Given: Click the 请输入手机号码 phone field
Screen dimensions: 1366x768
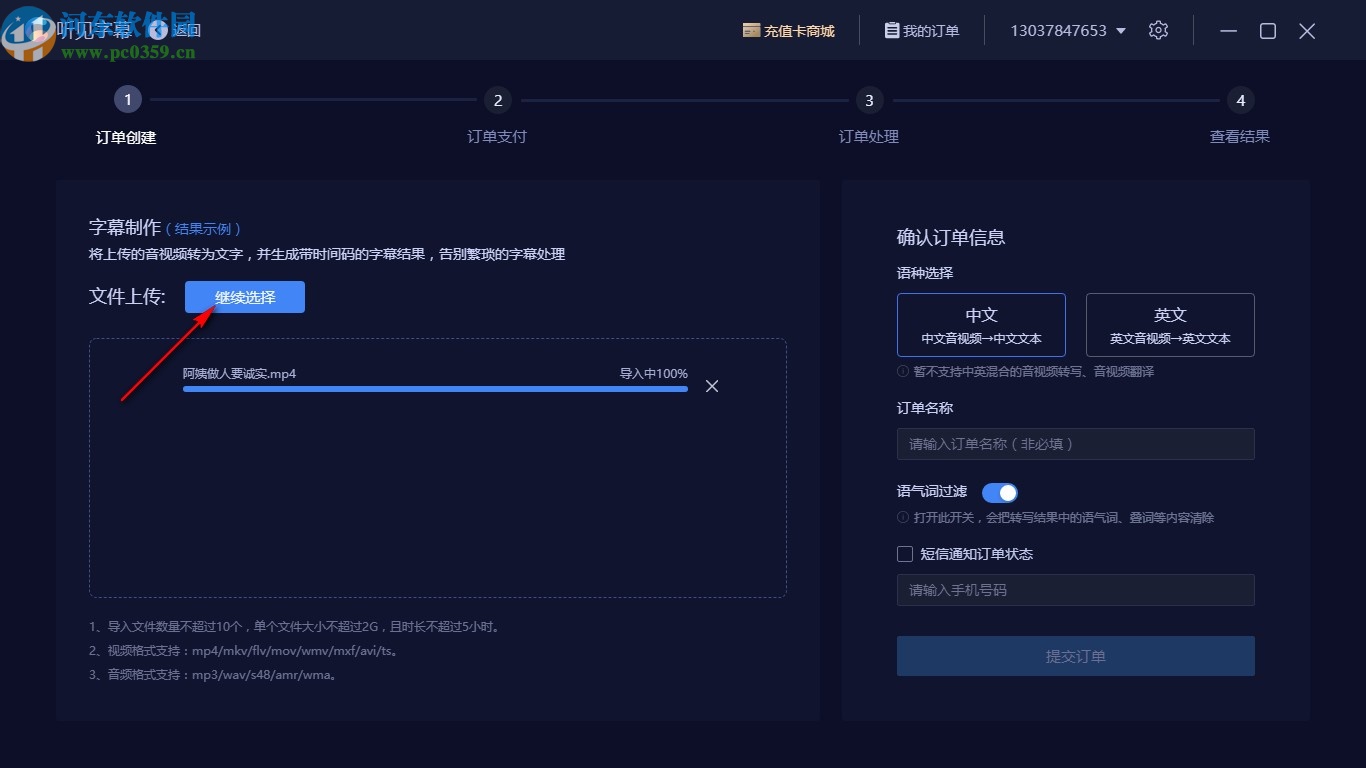Looking at the screenshot, I should click(1076, 590).
